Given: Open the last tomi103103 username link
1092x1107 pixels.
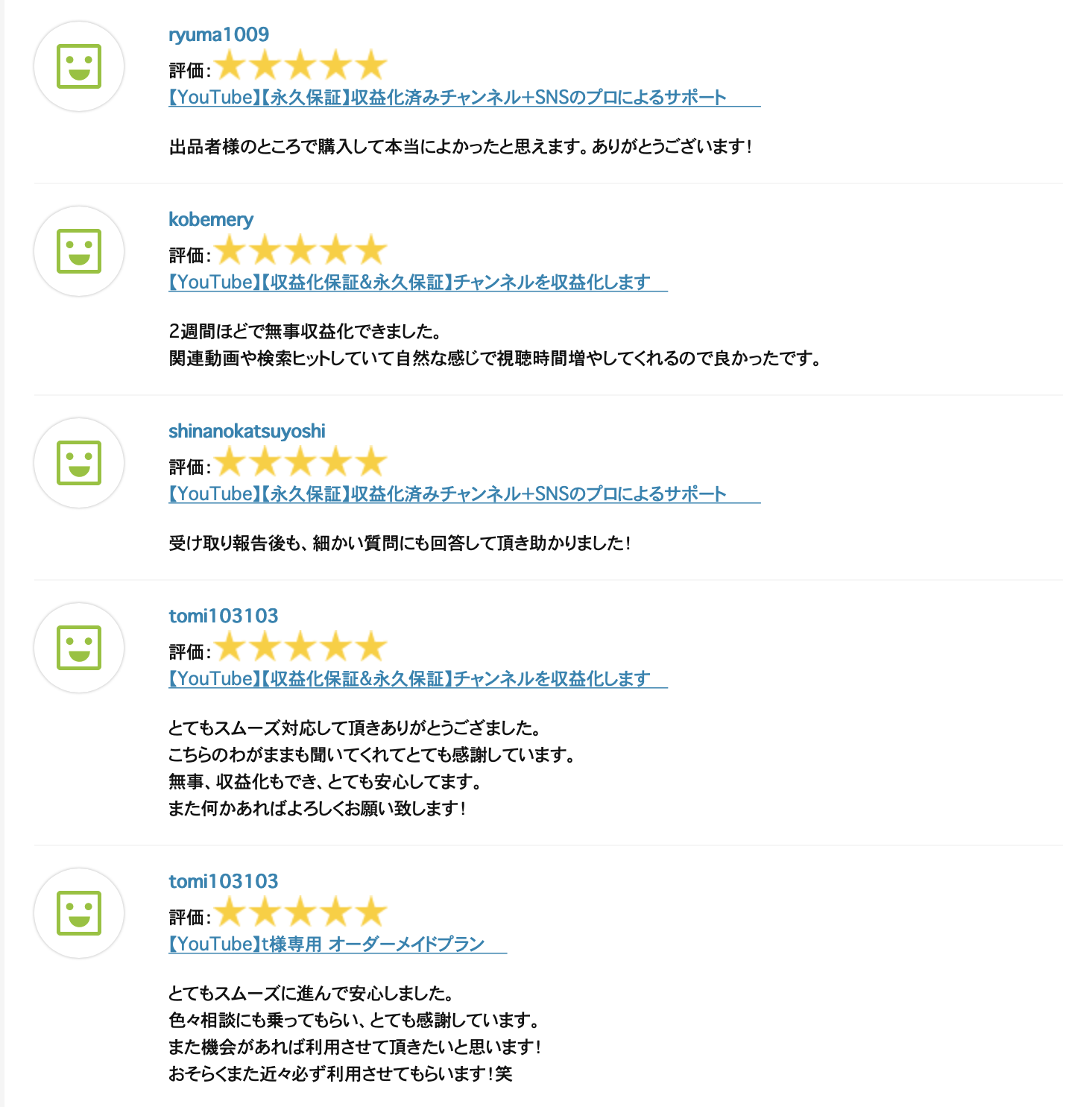Looking at the screenshot, I should [223, 881].
